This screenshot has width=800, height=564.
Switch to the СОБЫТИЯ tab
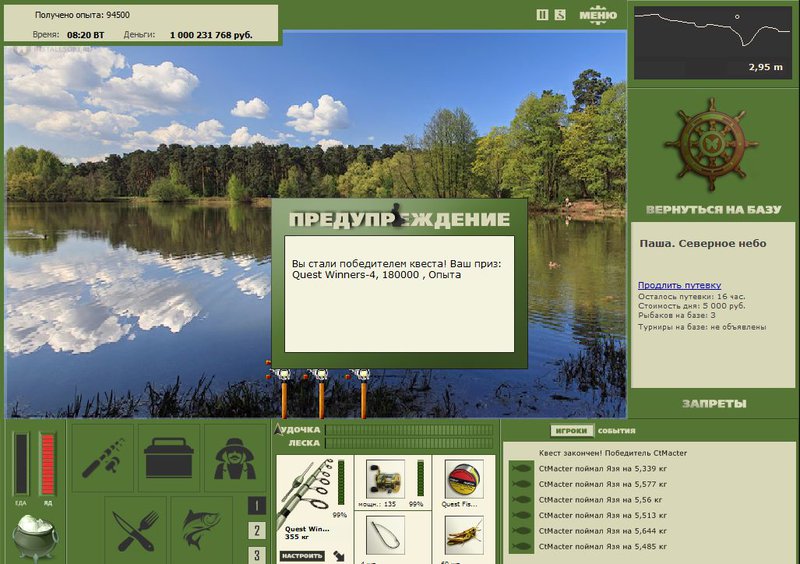(x=616, y=431)
